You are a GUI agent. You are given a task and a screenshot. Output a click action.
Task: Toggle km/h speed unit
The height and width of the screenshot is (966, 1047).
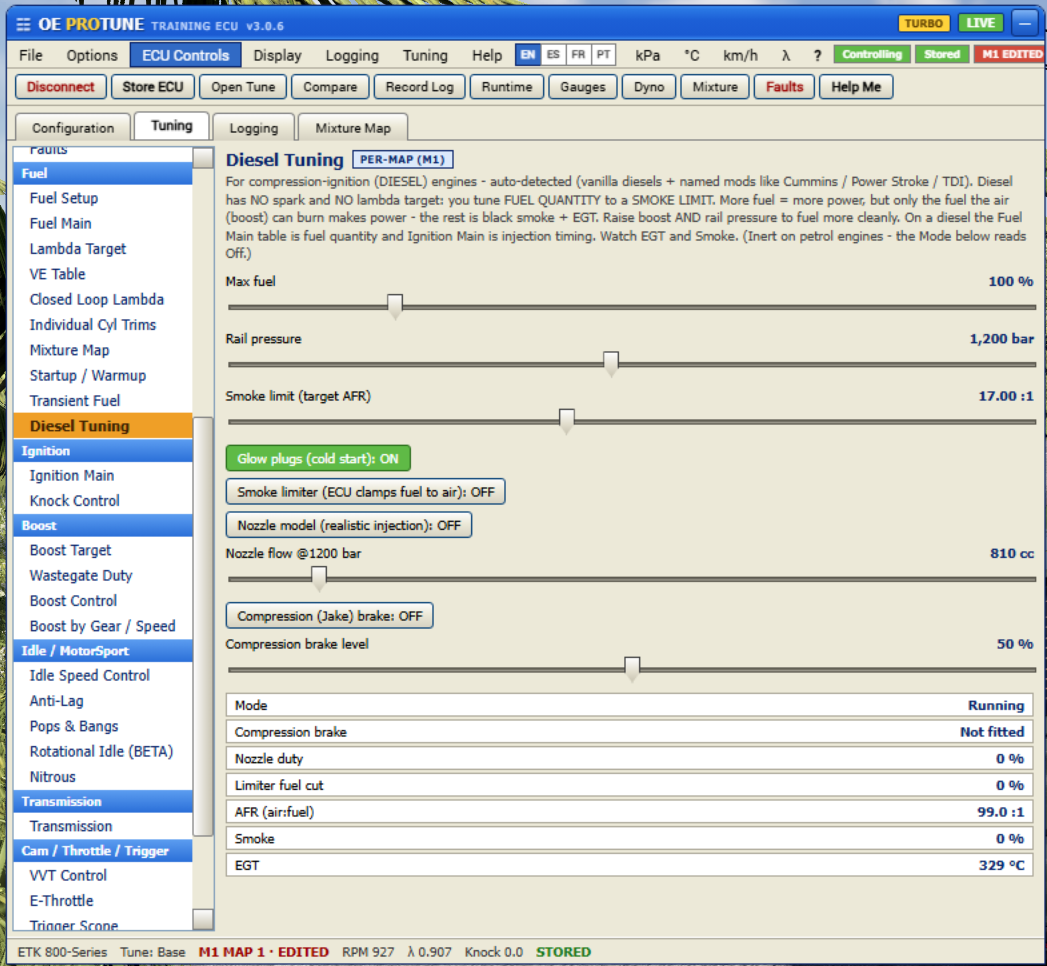[x=741, y=55]
